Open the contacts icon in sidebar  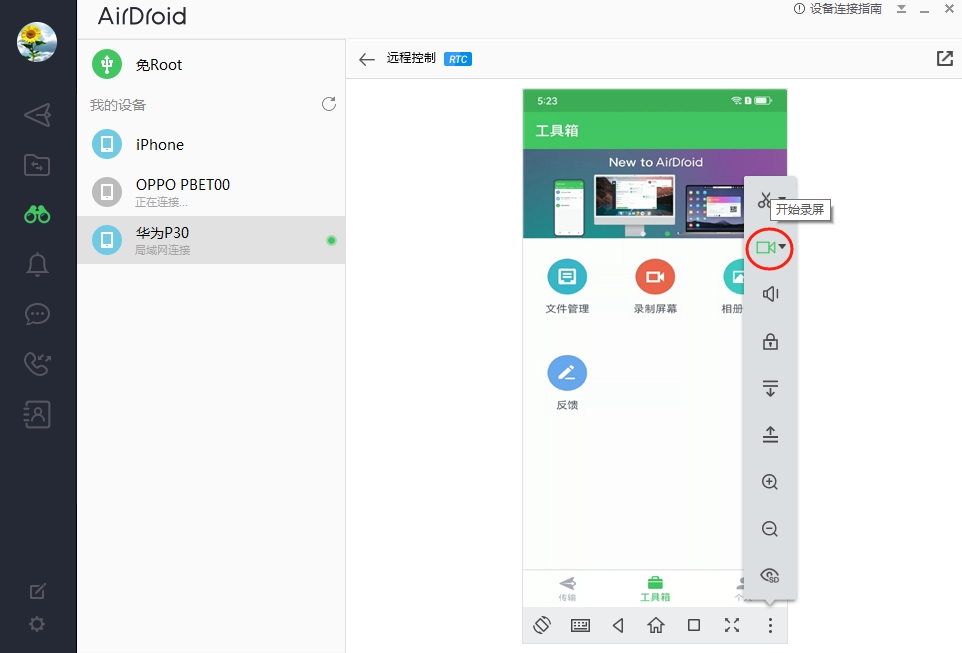(37, 414)
